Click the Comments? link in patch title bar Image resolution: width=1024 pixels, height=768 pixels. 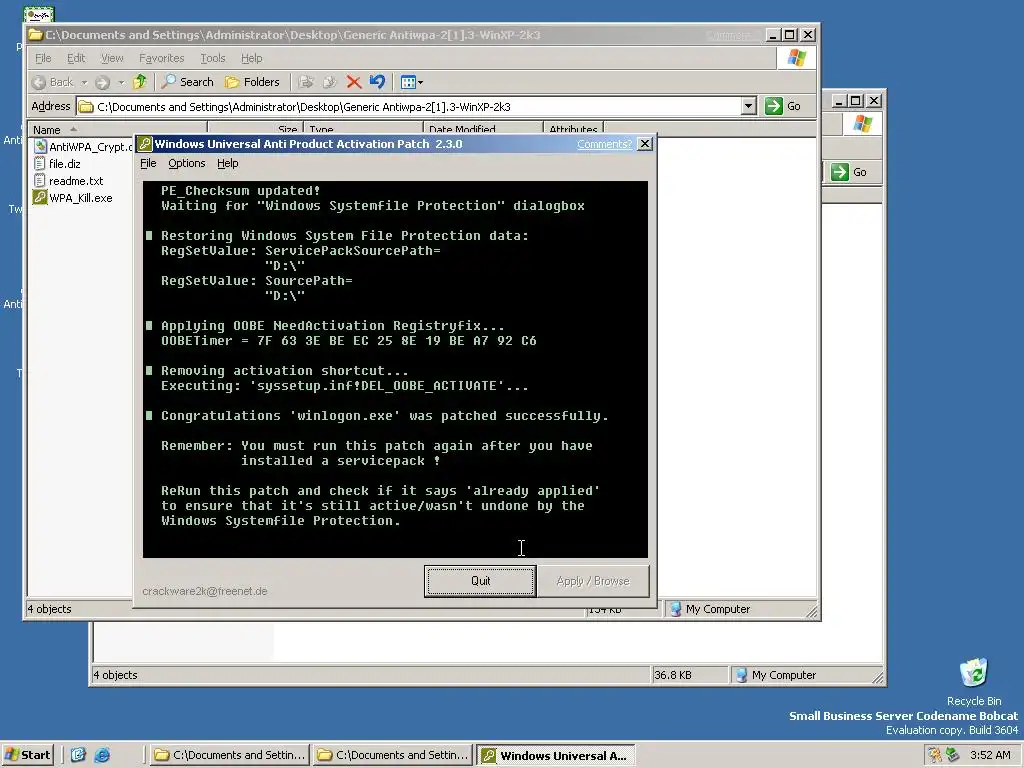pyautogui.click(x=604, y=144)
